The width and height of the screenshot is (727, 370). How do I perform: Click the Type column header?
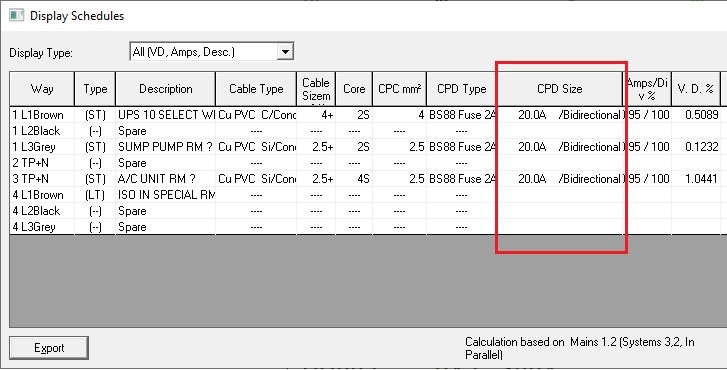(95, 89)
